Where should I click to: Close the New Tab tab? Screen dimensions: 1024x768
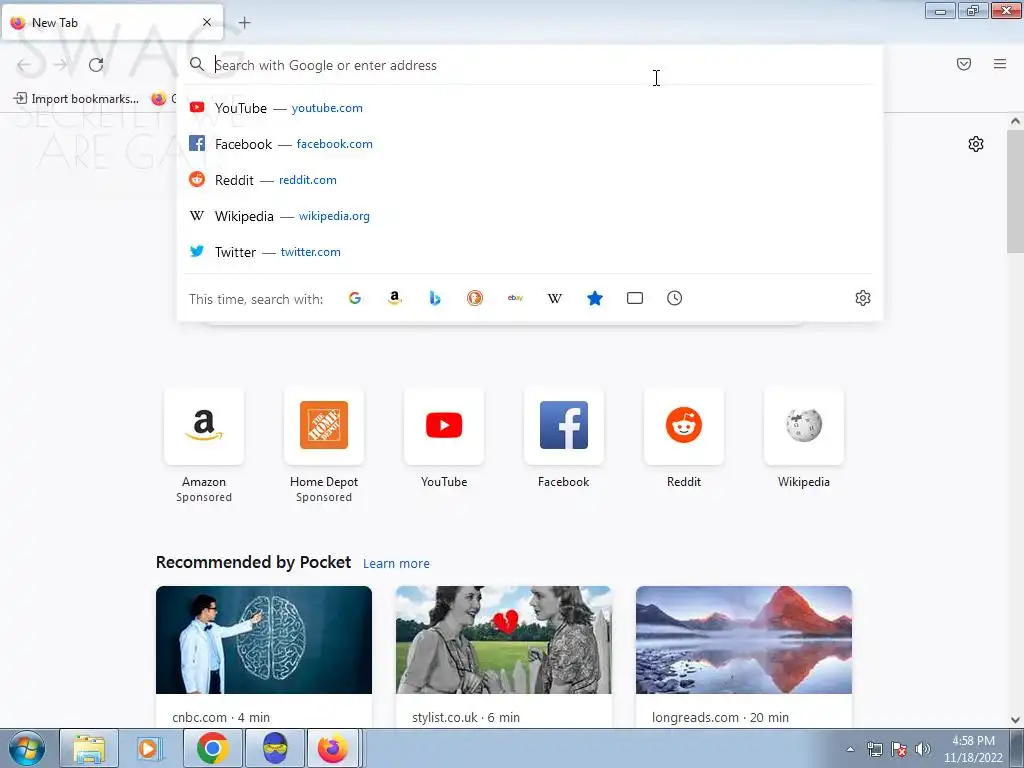pyautogui.click(x=207, y=22)
